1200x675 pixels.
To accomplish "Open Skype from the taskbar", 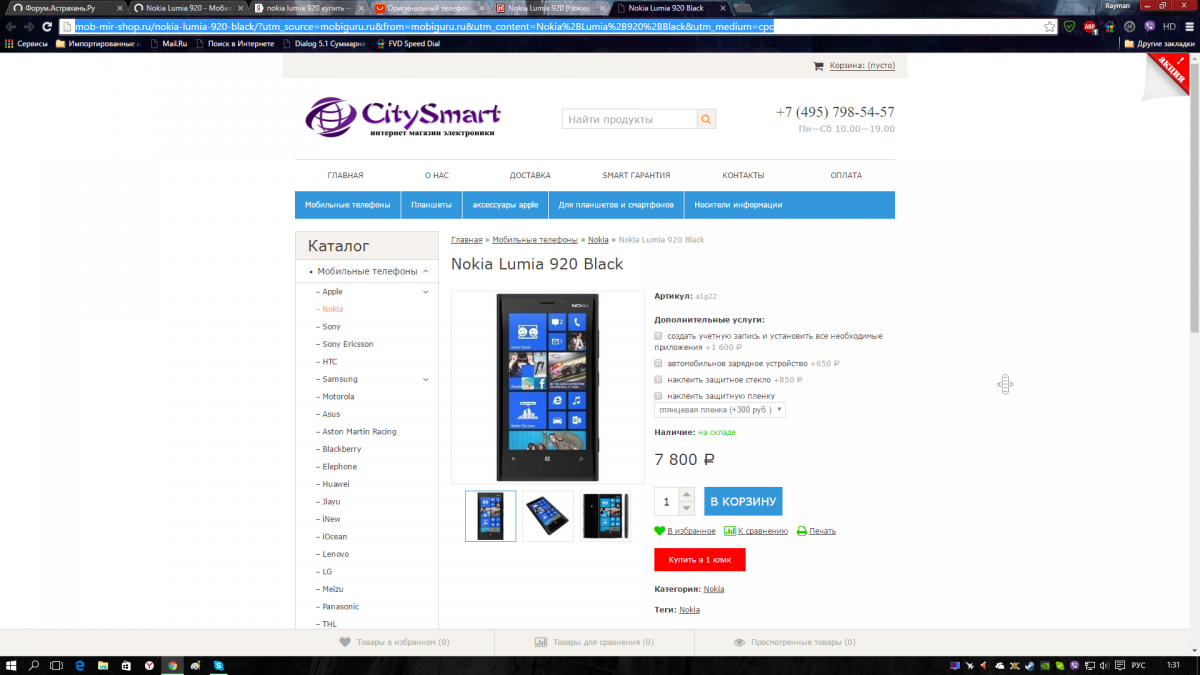I will coord(218,665).
